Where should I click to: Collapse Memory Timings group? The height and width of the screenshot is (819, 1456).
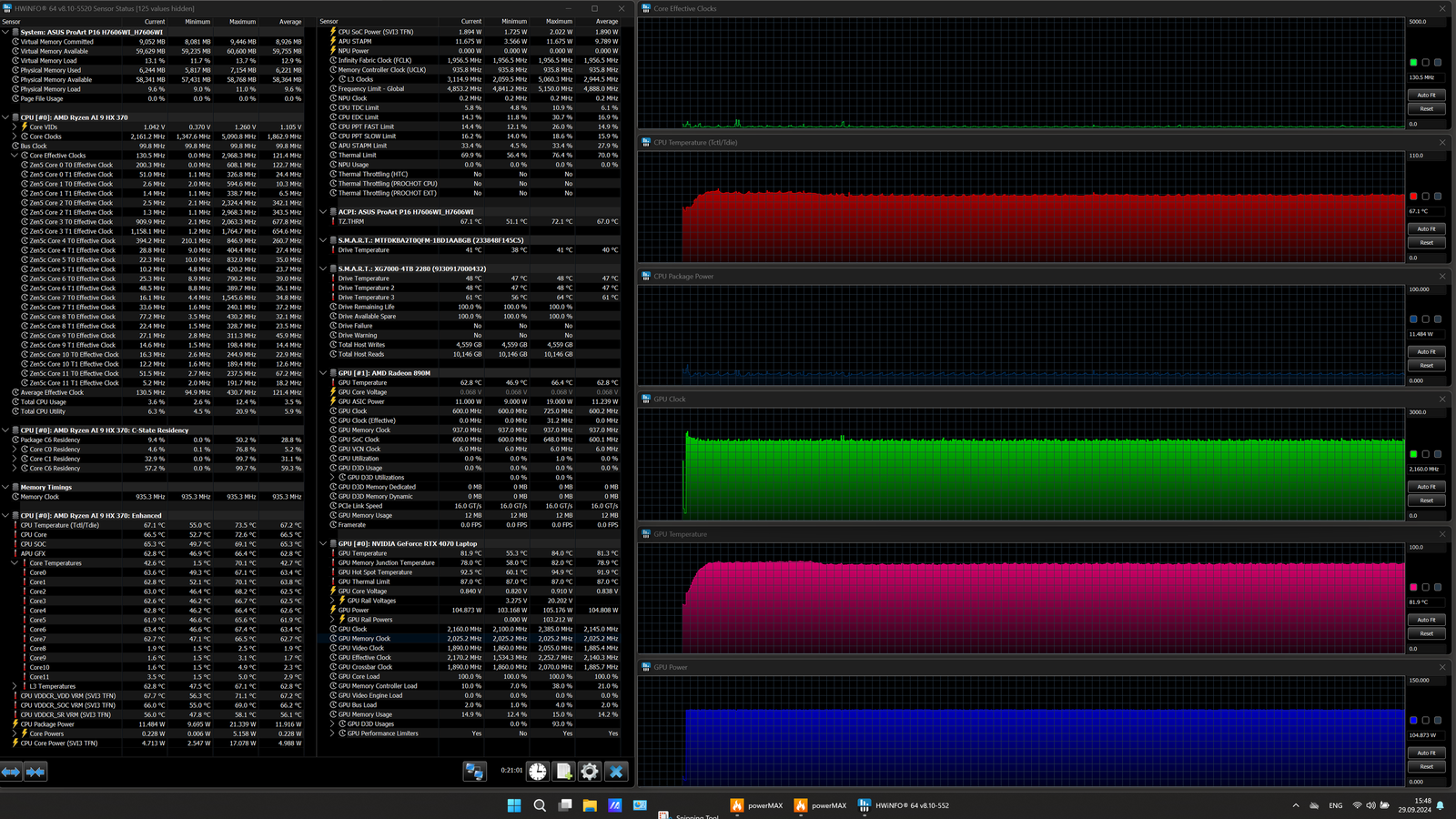tap(5, 487)
